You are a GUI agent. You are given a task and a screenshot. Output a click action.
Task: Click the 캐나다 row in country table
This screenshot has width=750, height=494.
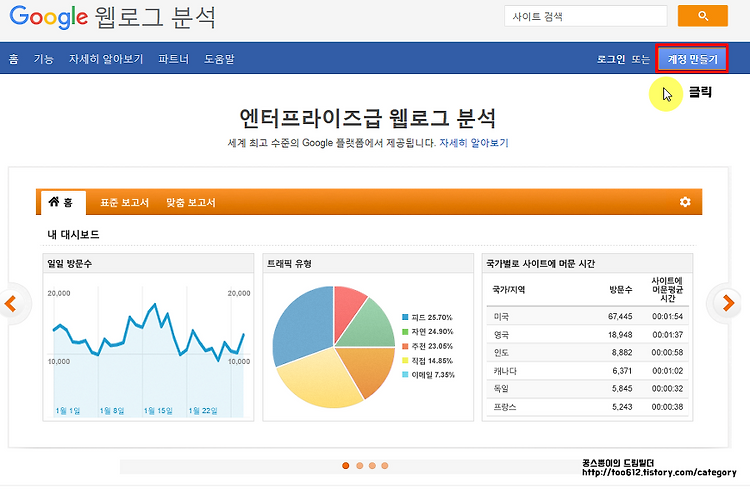588,371
